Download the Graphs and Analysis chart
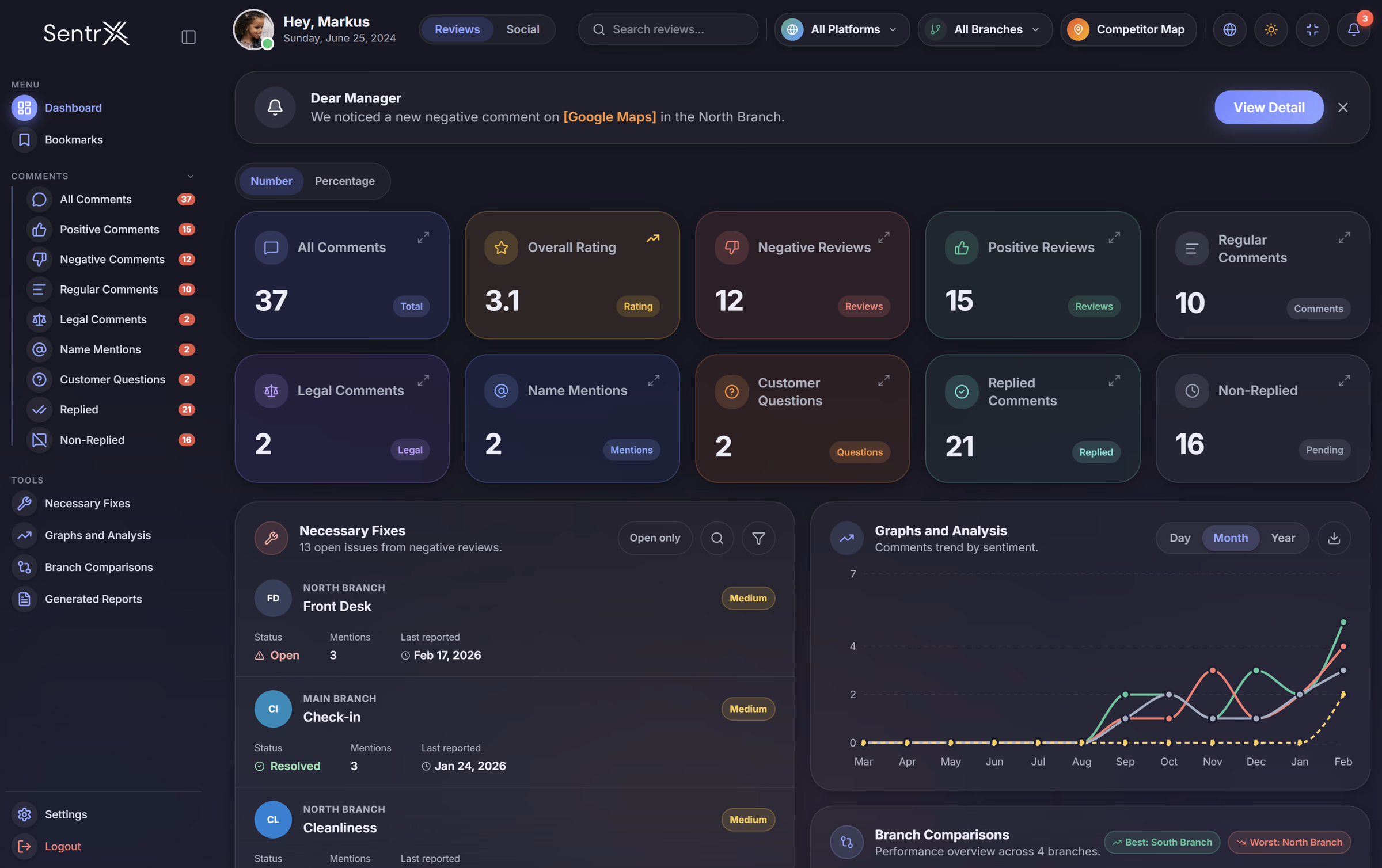Screen dimensions: 1382x868 1334,538
